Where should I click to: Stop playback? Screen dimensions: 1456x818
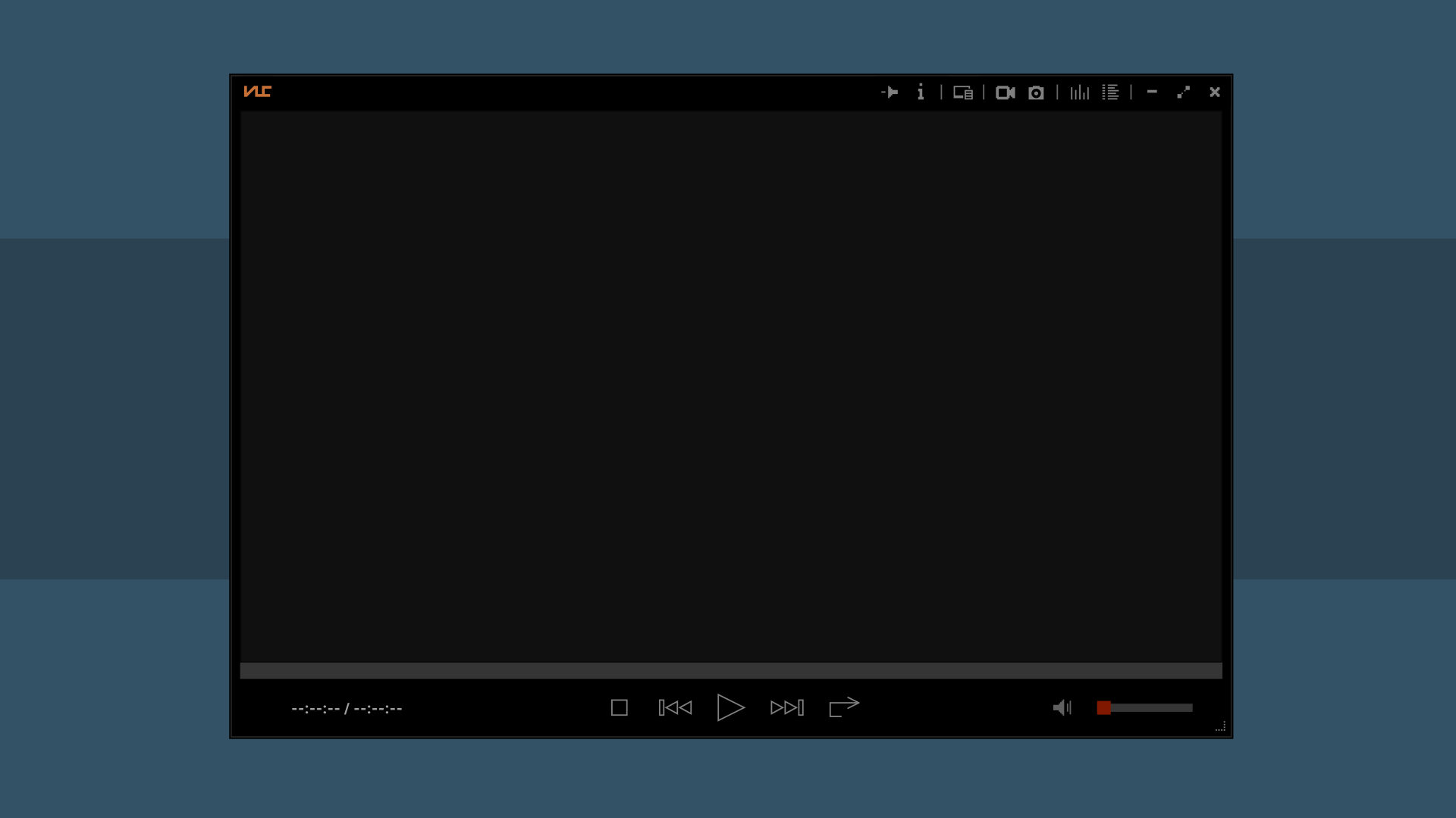click(x=619, y=707)
